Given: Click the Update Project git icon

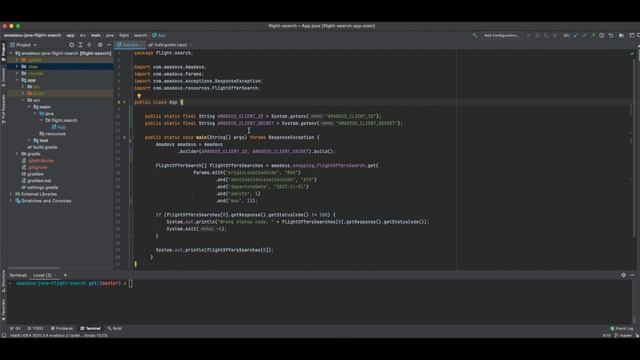Looking at the screenshot, I should coord(576,36).
